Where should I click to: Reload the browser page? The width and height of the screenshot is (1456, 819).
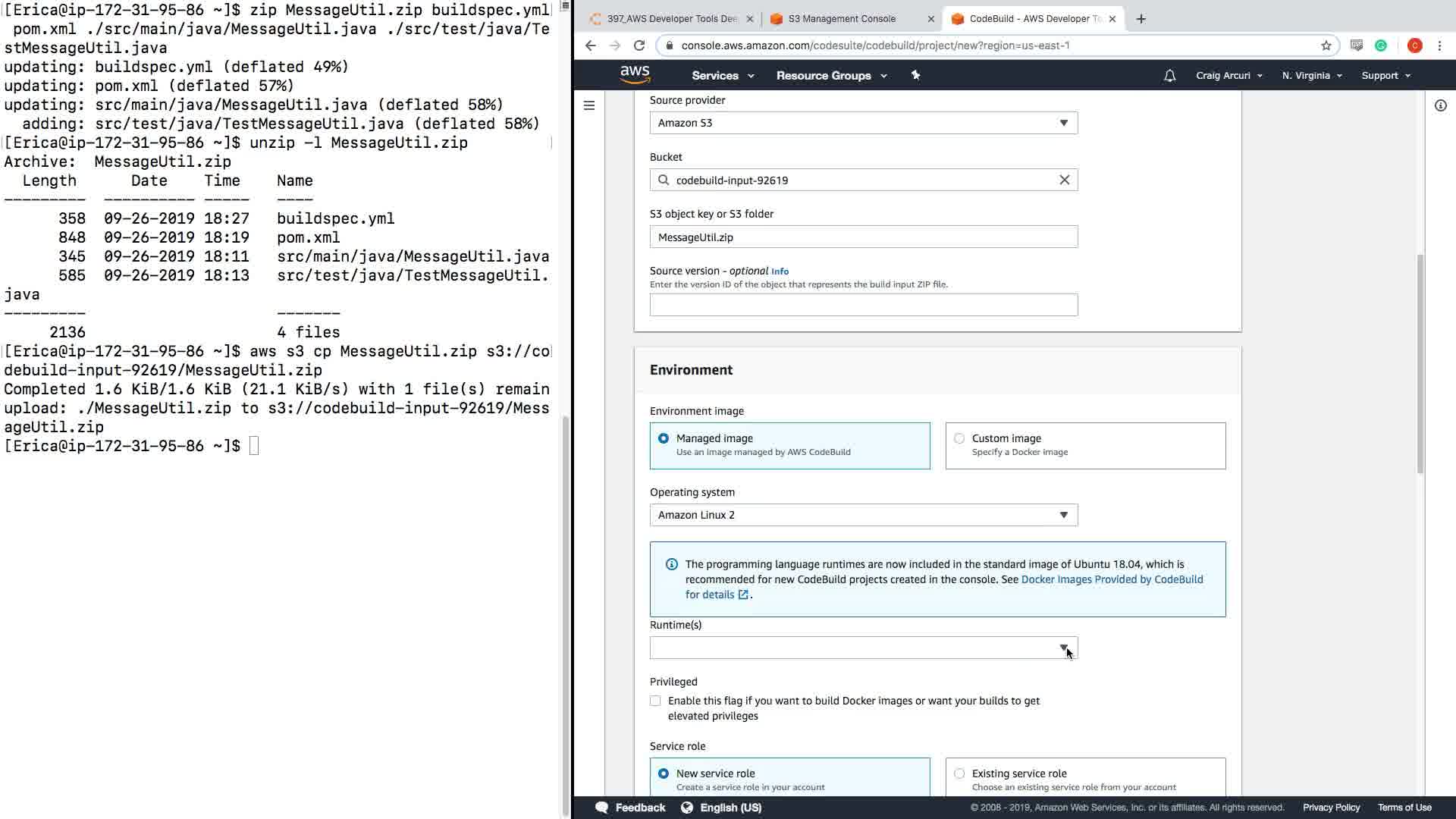639,45
